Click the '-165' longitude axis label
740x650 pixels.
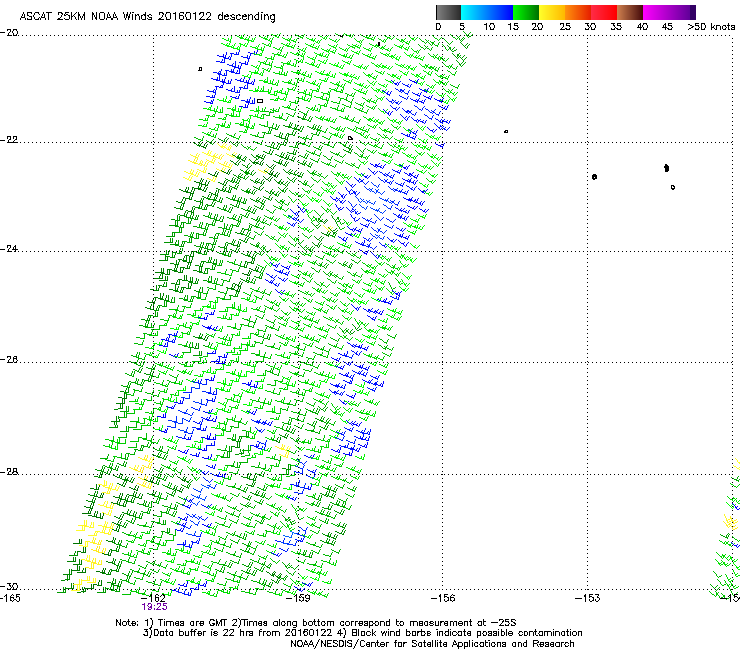tap(10, 598)
